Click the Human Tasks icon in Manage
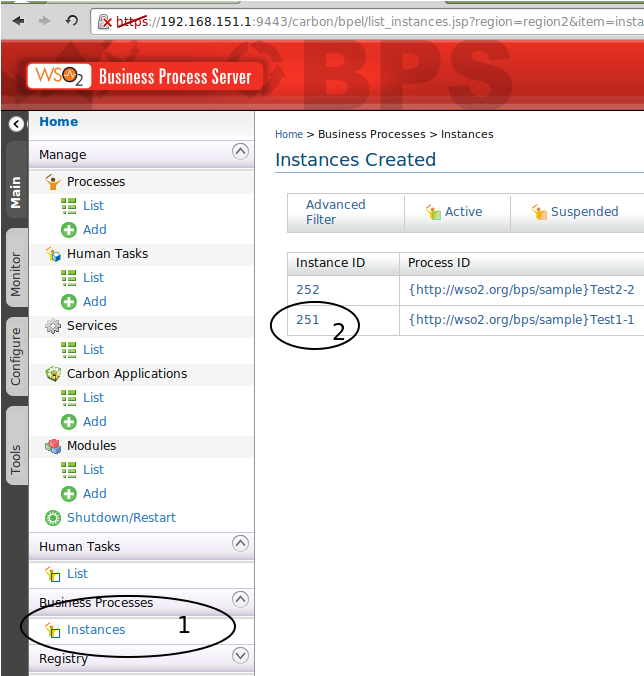The width and height of the screenshot is (644, 676). 53,254
